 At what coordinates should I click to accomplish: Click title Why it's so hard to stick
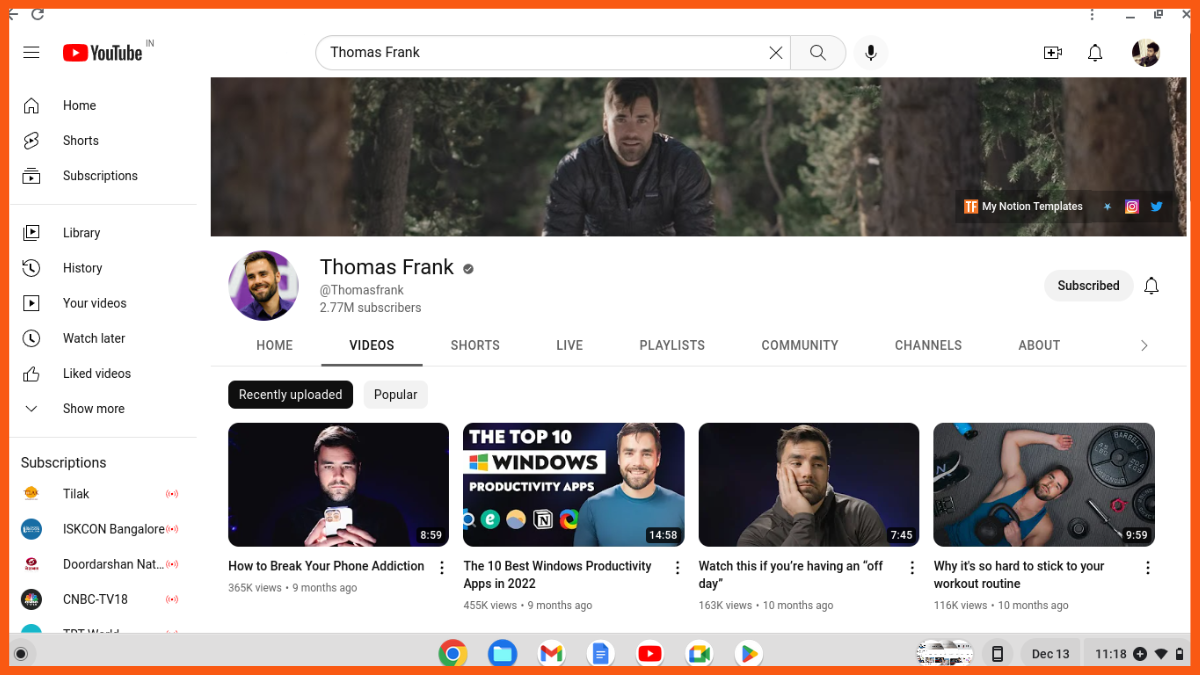coord(1019,575)
